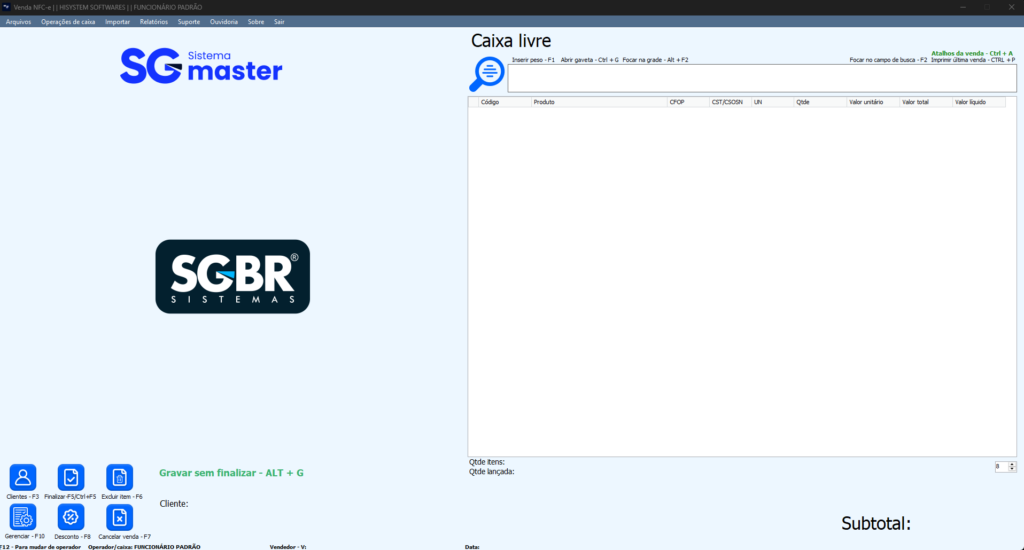Increase the font size spinner value
The height and width of the screenshot is (550, 1024).
[x=1012, y=464]
